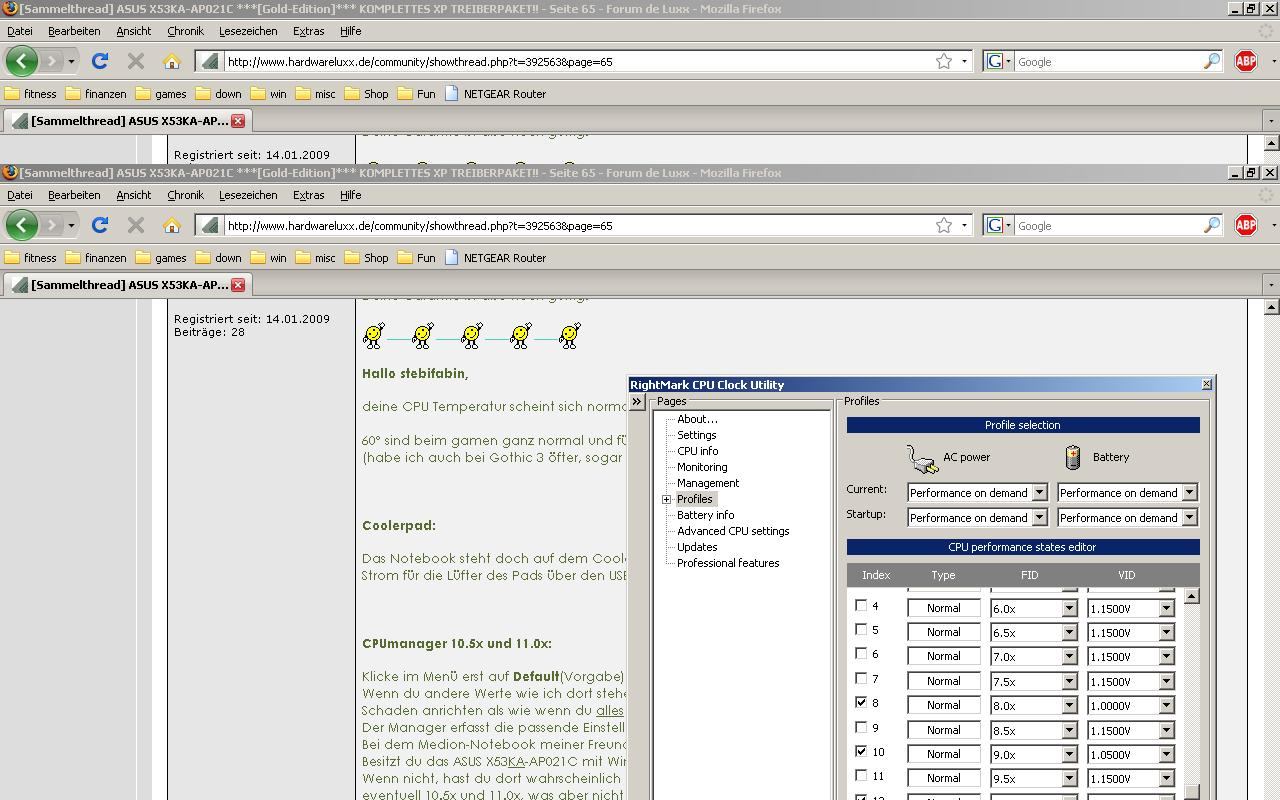The width and height of the screenshot is (1280, 800).
Task: Close the Sammelthread tab in front Firefox window
Action: click(x=238, y=285)
